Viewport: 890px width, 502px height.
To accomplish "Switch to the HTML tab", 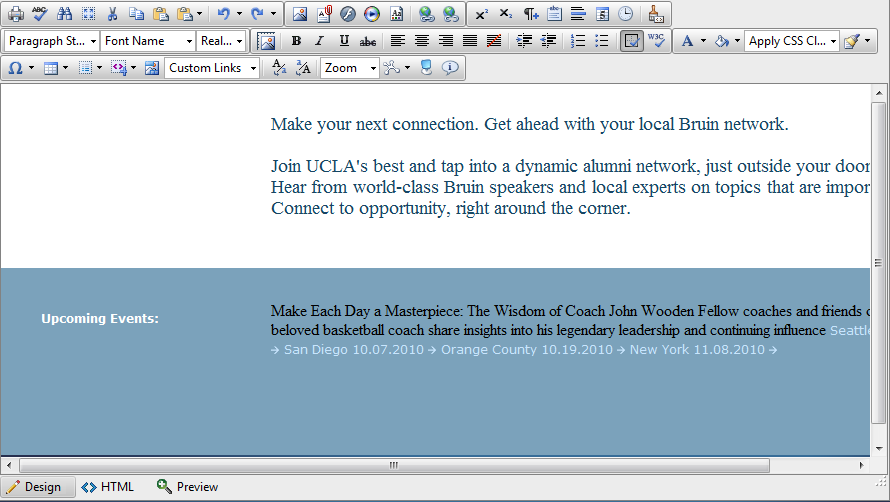I will click(x=107, y=487).
